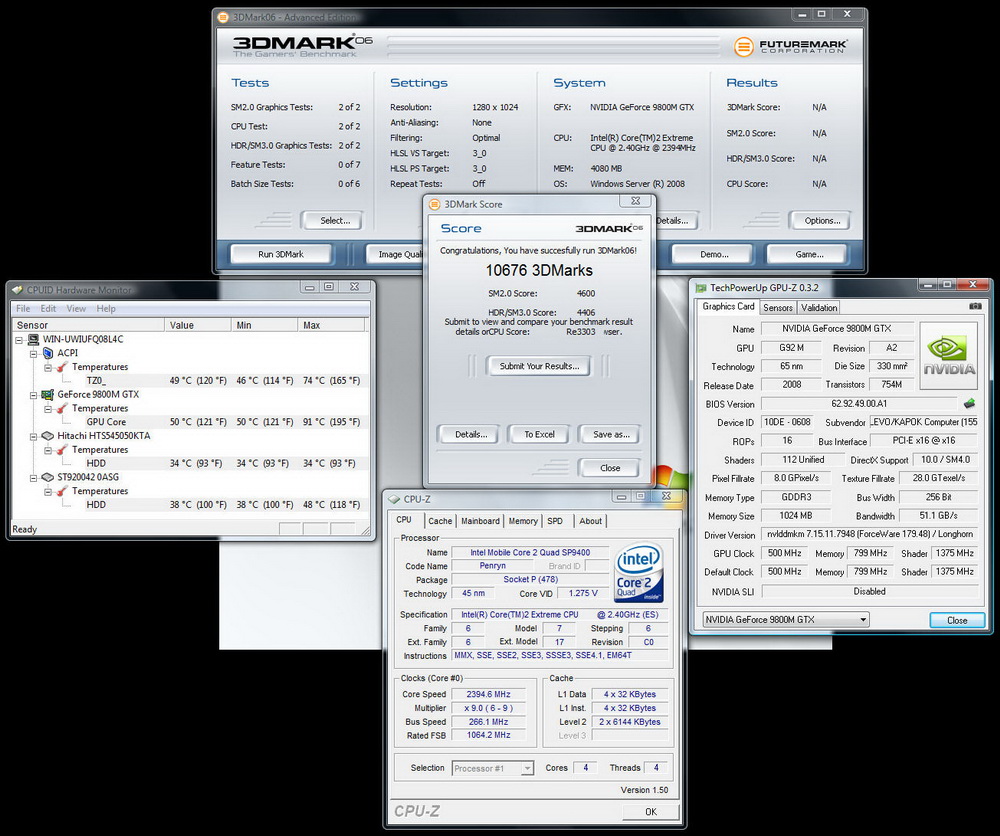Open Options... in the 3DMark06 Results section
The height and width of the screenshot is (836, 1000).
(x=822, y=221)
